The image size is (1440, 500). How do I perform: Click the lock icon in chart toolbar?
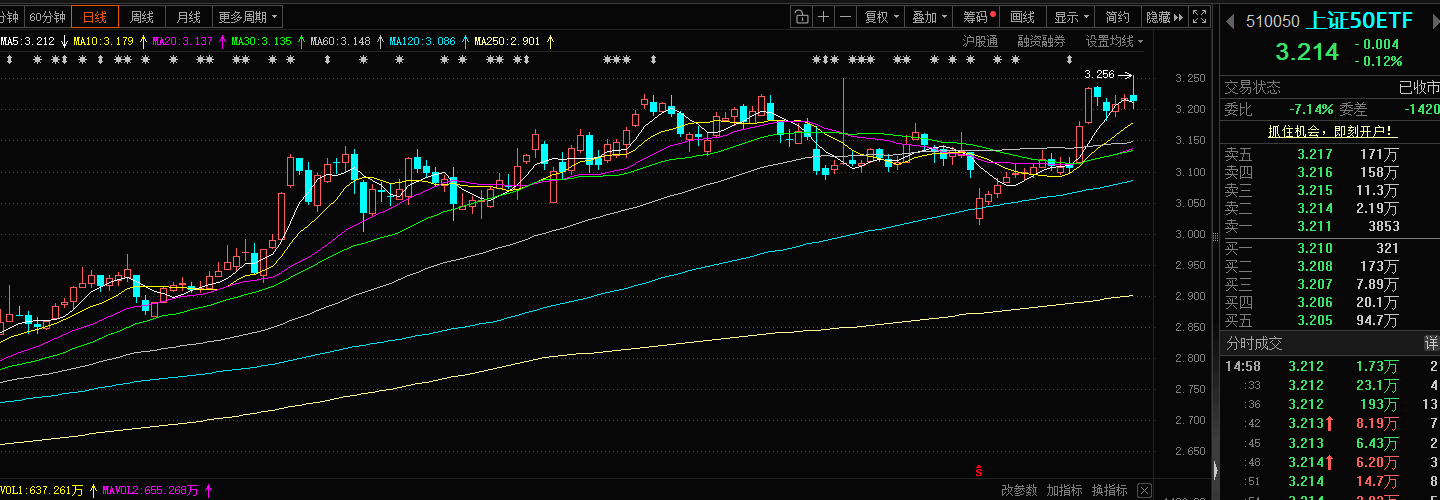pyautogui.click(x=801, y=17)
